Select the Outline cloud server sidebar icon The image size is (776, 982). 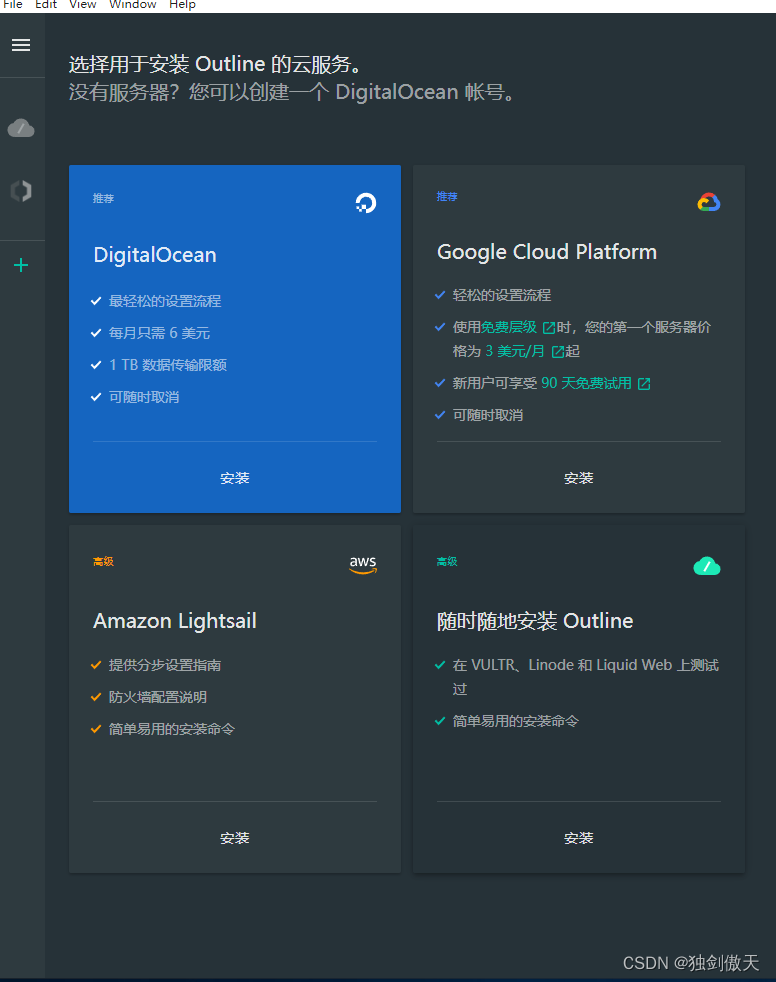[x=21, y=128]
